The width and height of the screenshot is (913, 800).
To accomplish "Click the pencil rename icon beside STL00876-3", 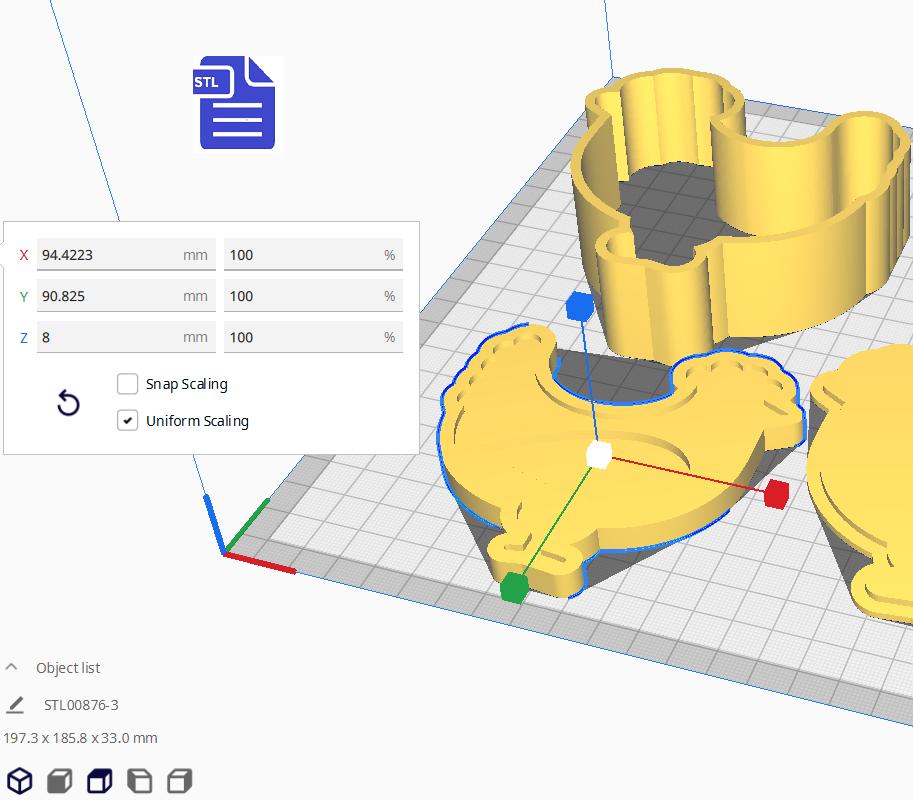I will pos(15,705).
